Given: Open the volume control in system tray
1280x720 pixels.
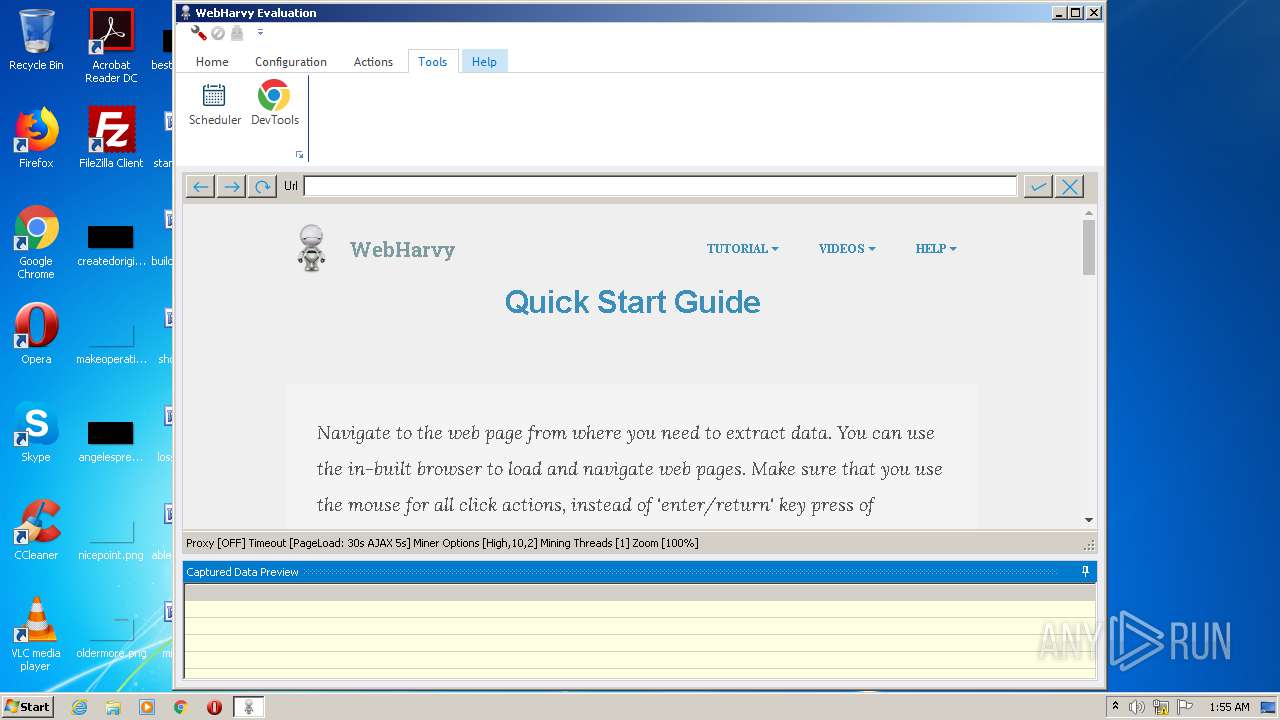Looking at the screenshot, I should pyautogui.click(x=1137, y=707).
